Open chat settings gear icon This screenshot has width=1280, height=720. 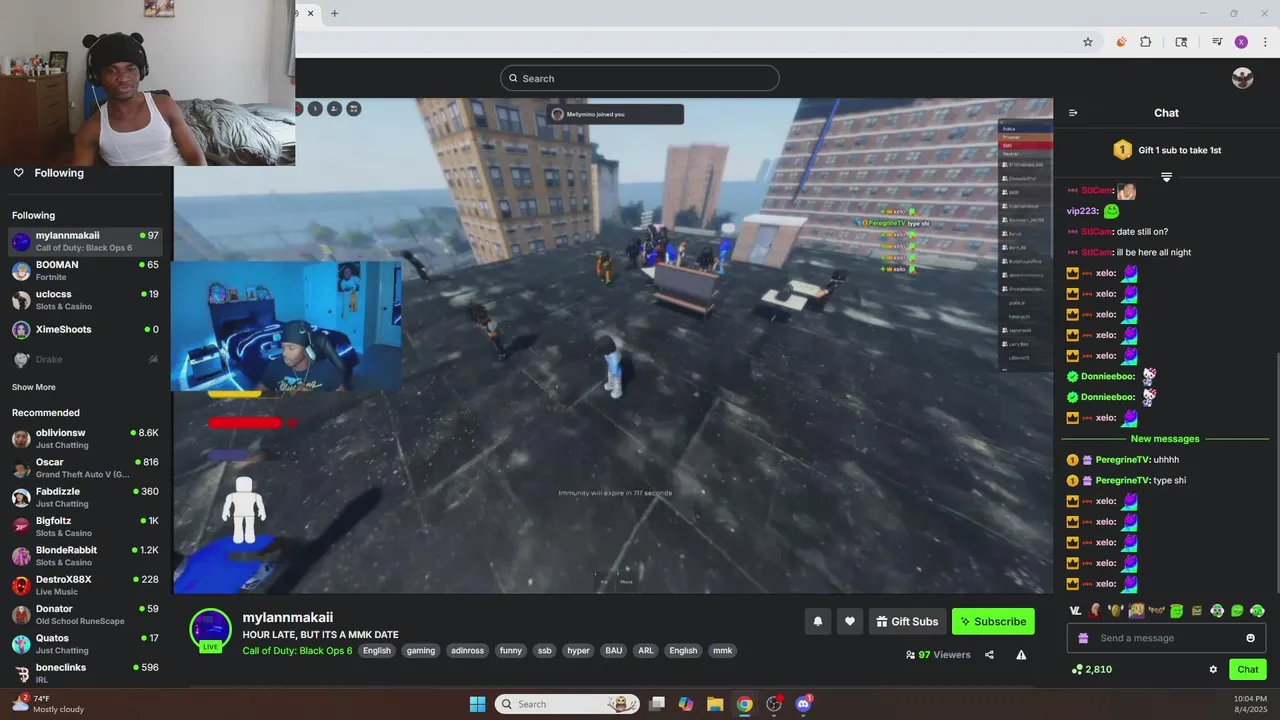point(1213,669)
